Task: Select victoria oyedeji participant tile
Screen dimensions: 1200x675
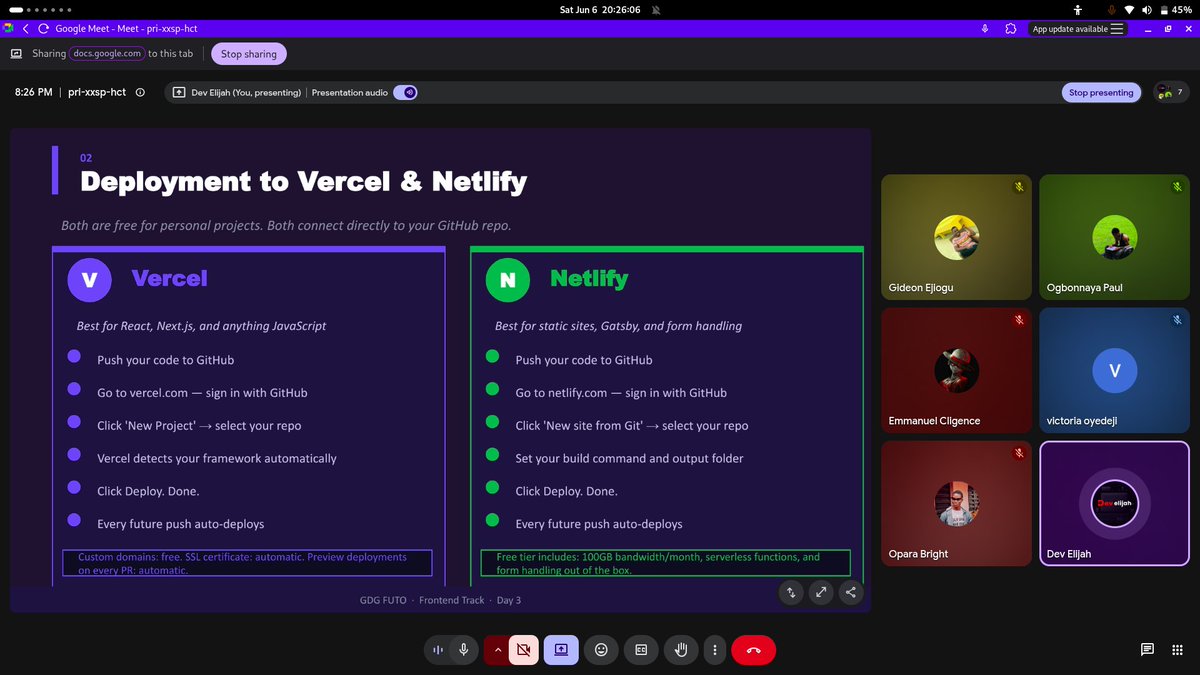Action: [x=1114, y=370]
